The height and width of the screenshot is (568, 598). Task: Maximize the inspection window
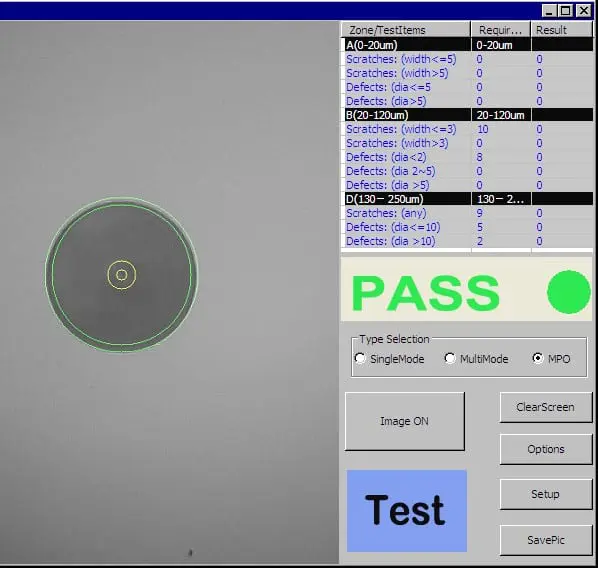coord(566,10)
